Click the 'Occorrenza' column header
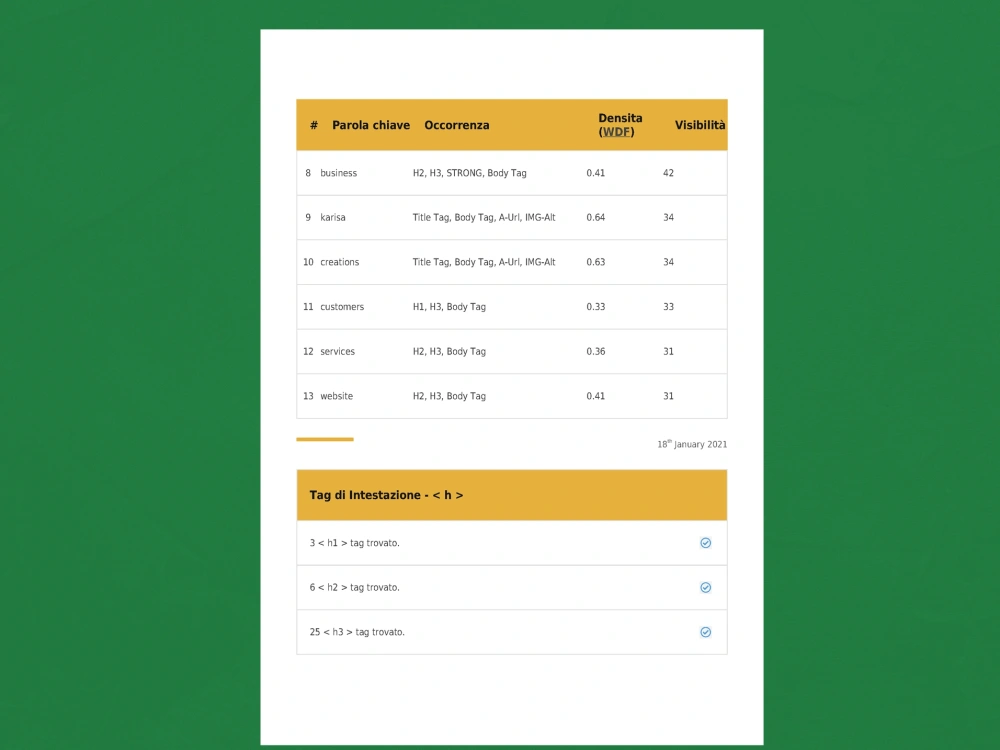 457,125
